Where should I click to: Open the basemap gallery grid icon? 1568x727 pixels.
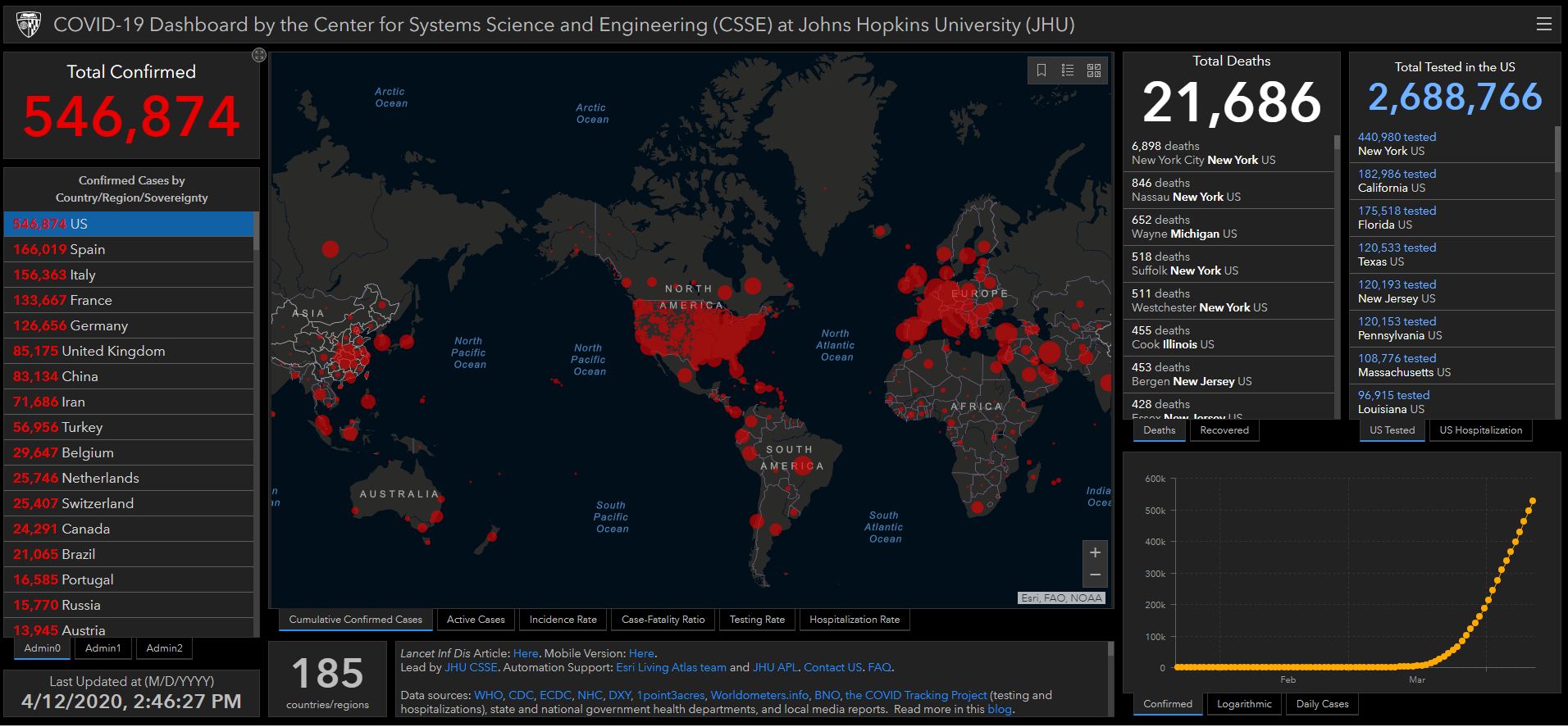(1094, 70)
